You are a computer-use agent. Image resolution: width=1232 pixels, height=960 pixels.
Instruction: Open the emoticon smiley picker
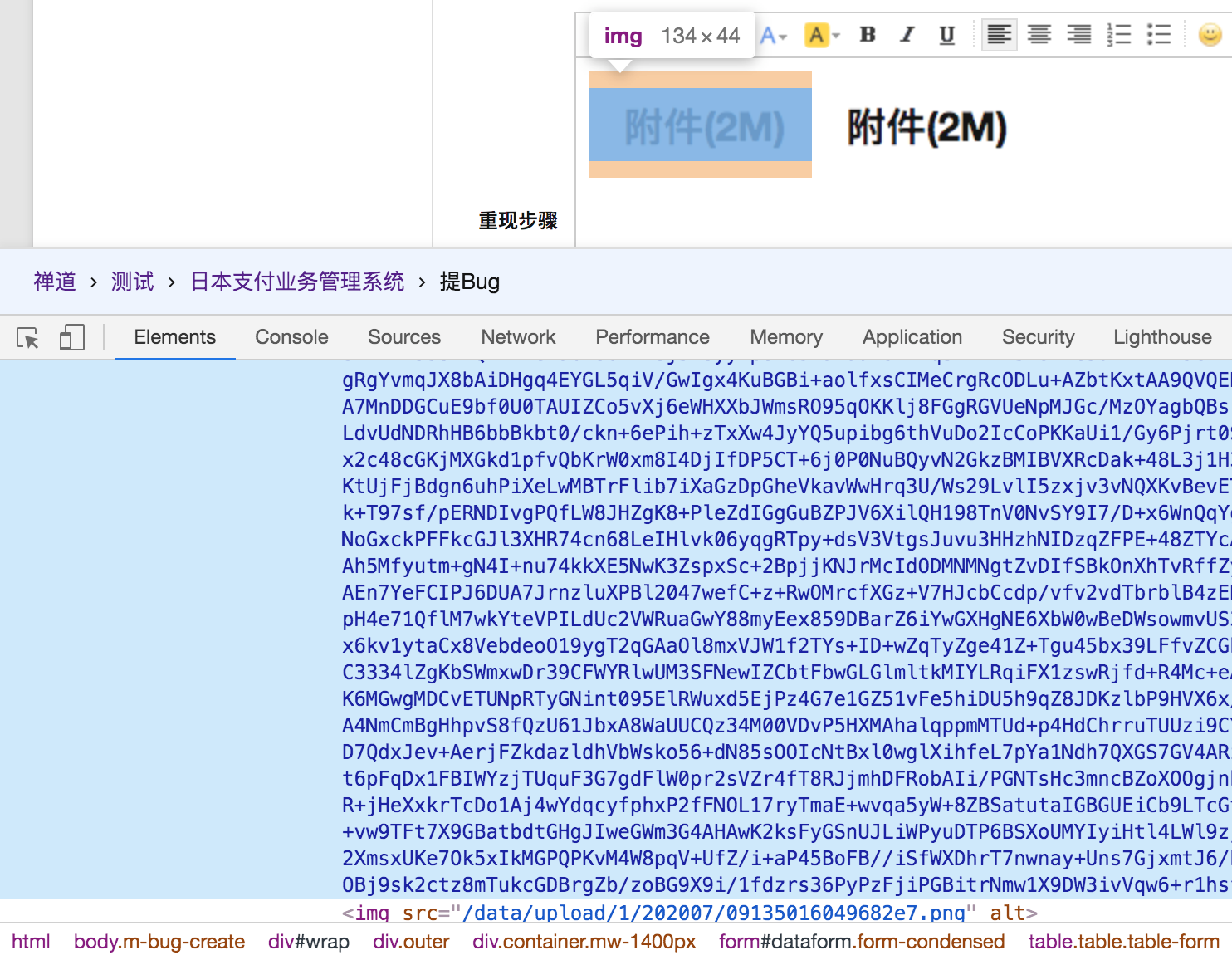click(1210, 35)
